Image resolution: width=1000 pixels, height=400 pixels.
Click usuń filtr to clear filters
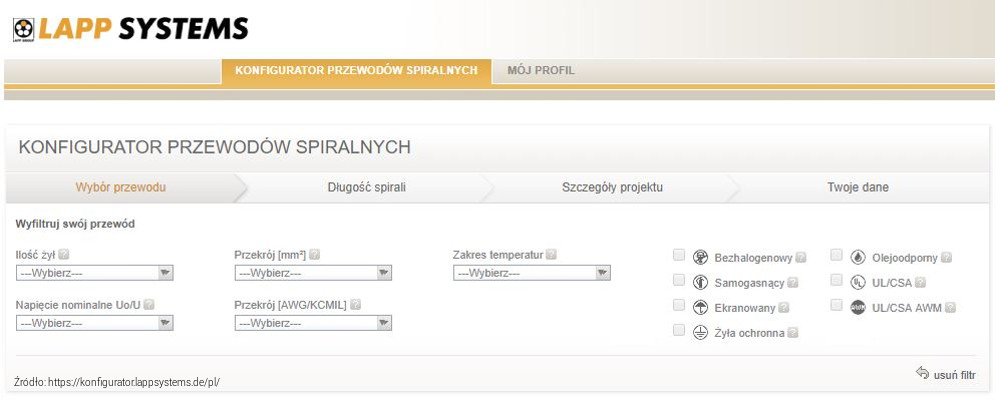[945, 374]
